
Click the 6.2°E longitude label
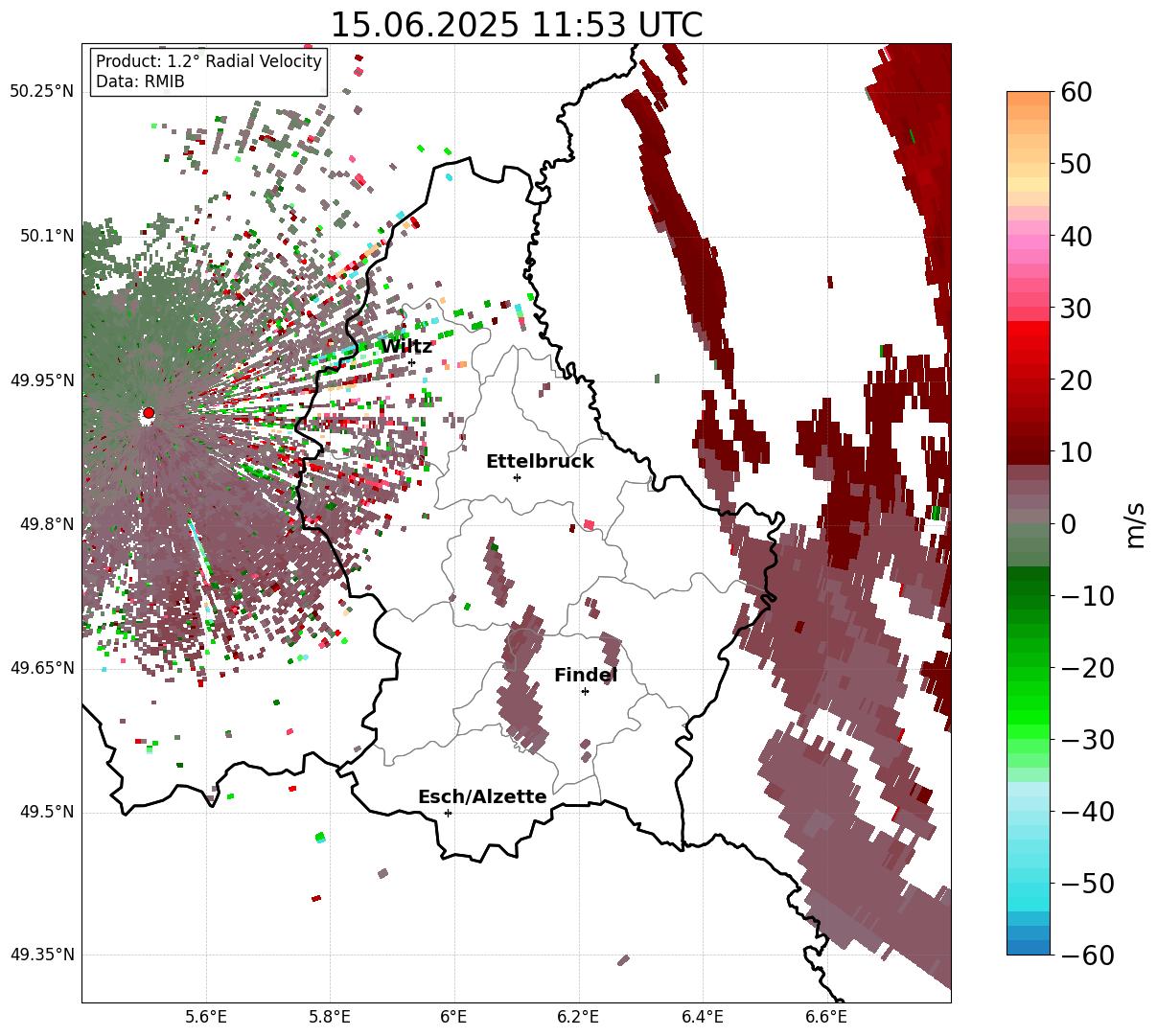pyautogui.click(x=578, y=1017)
